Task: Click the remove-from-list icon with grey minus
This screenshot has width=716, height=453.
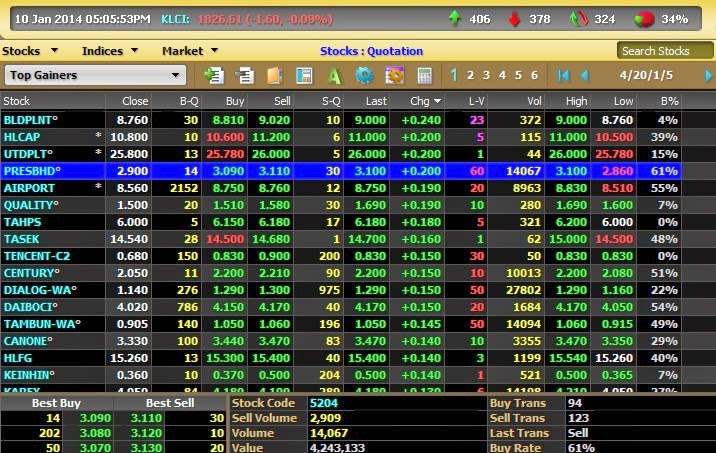Action: [244, 75]
